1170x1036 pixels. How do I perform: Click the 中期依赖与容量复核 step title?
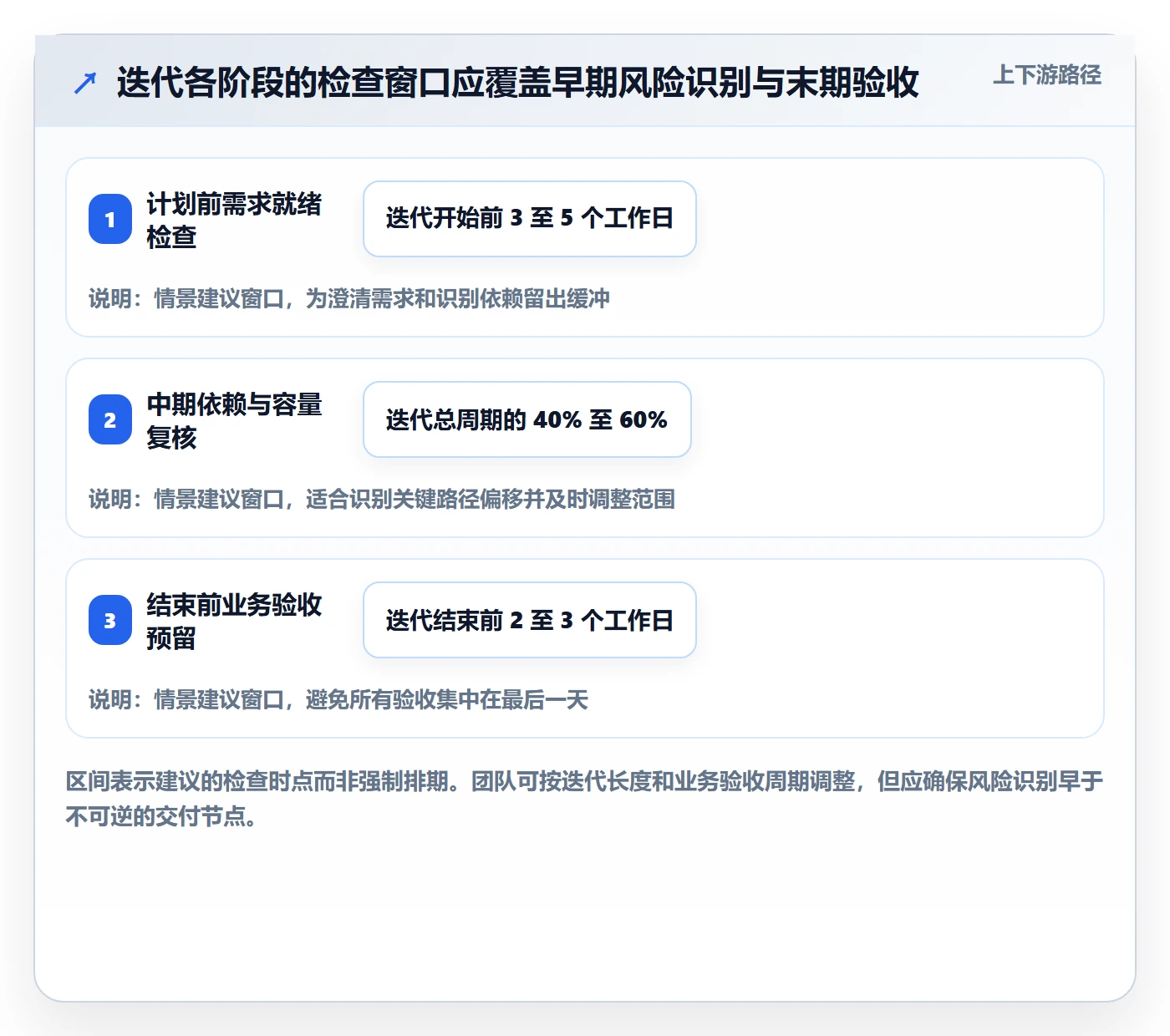234,420
